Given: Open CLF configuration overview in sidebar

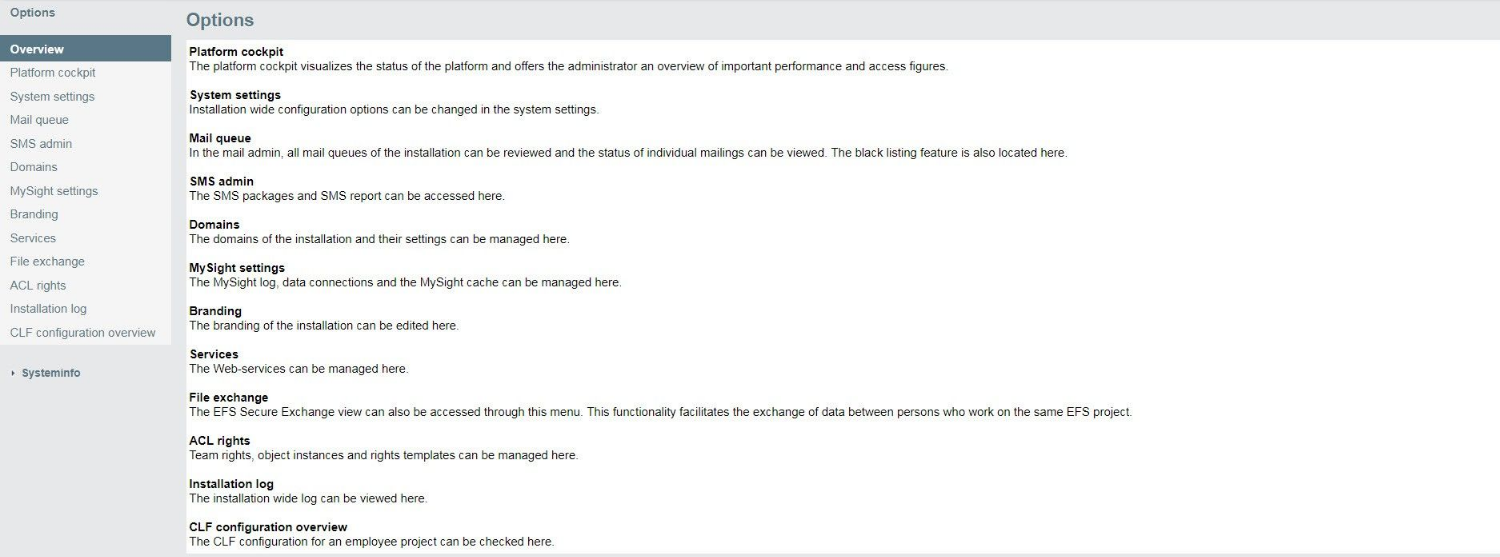Looking at the screenshot, I should [x=85, y=333].
